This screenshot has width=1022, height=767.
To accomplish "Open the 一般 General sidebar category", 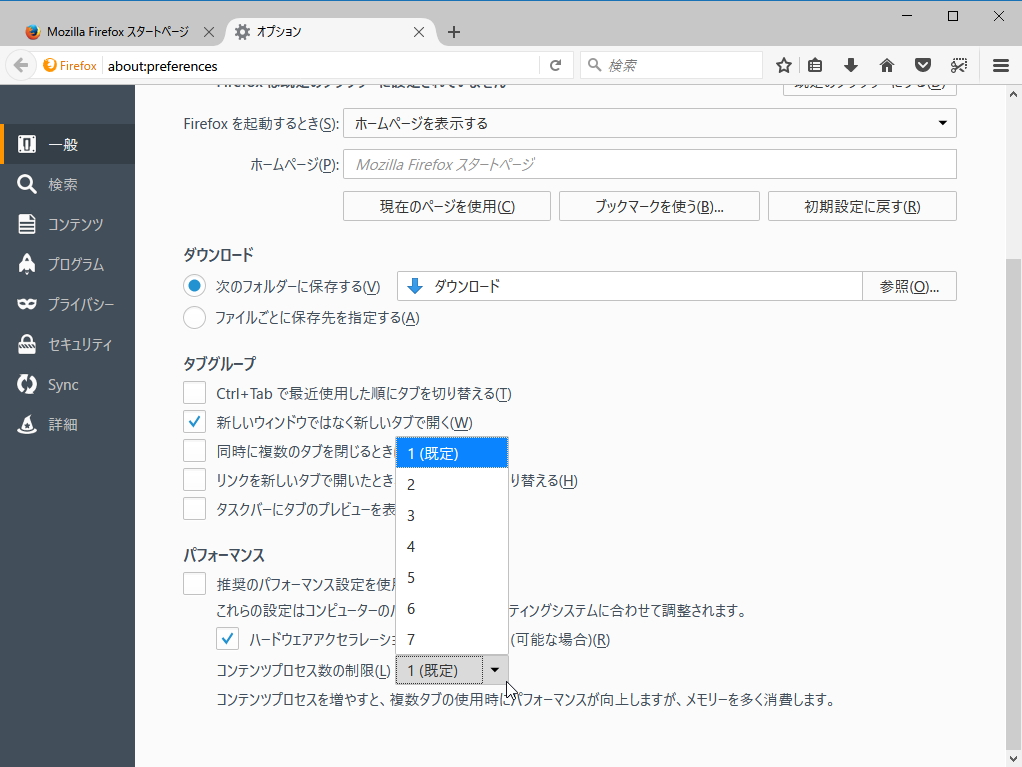I will coord(67,144).
